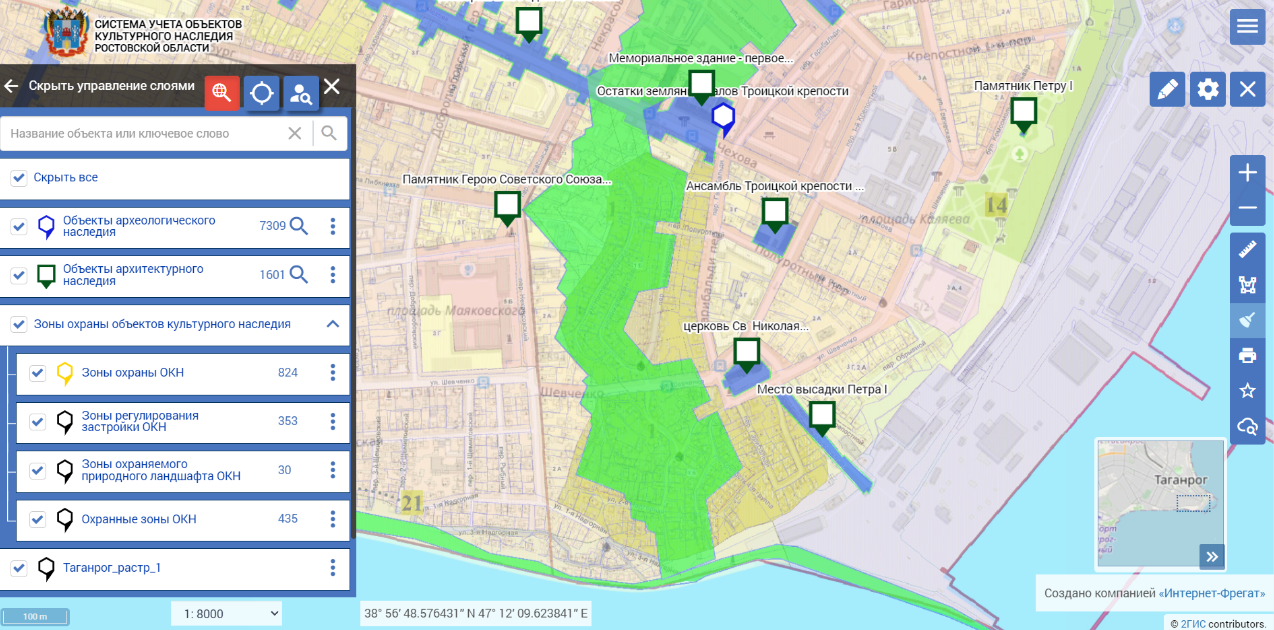Image resolution: width=1274 pixels, height=630 pixels.
Task: Uncheck the Зоны охраны ОКН layer
Action: [38, 373]
